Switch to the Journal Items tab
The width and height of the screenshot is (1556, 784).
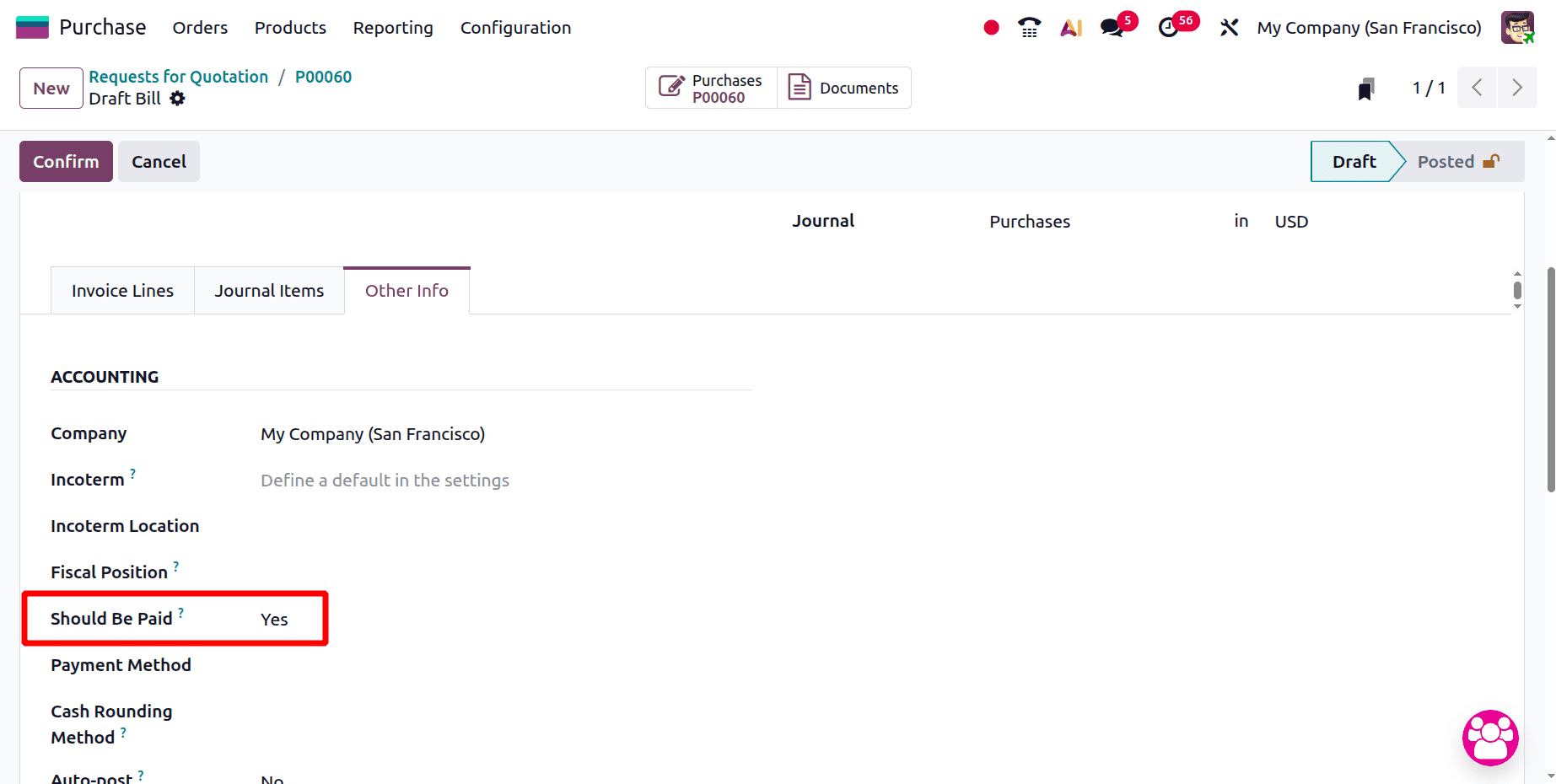click(x=269, y=290)
